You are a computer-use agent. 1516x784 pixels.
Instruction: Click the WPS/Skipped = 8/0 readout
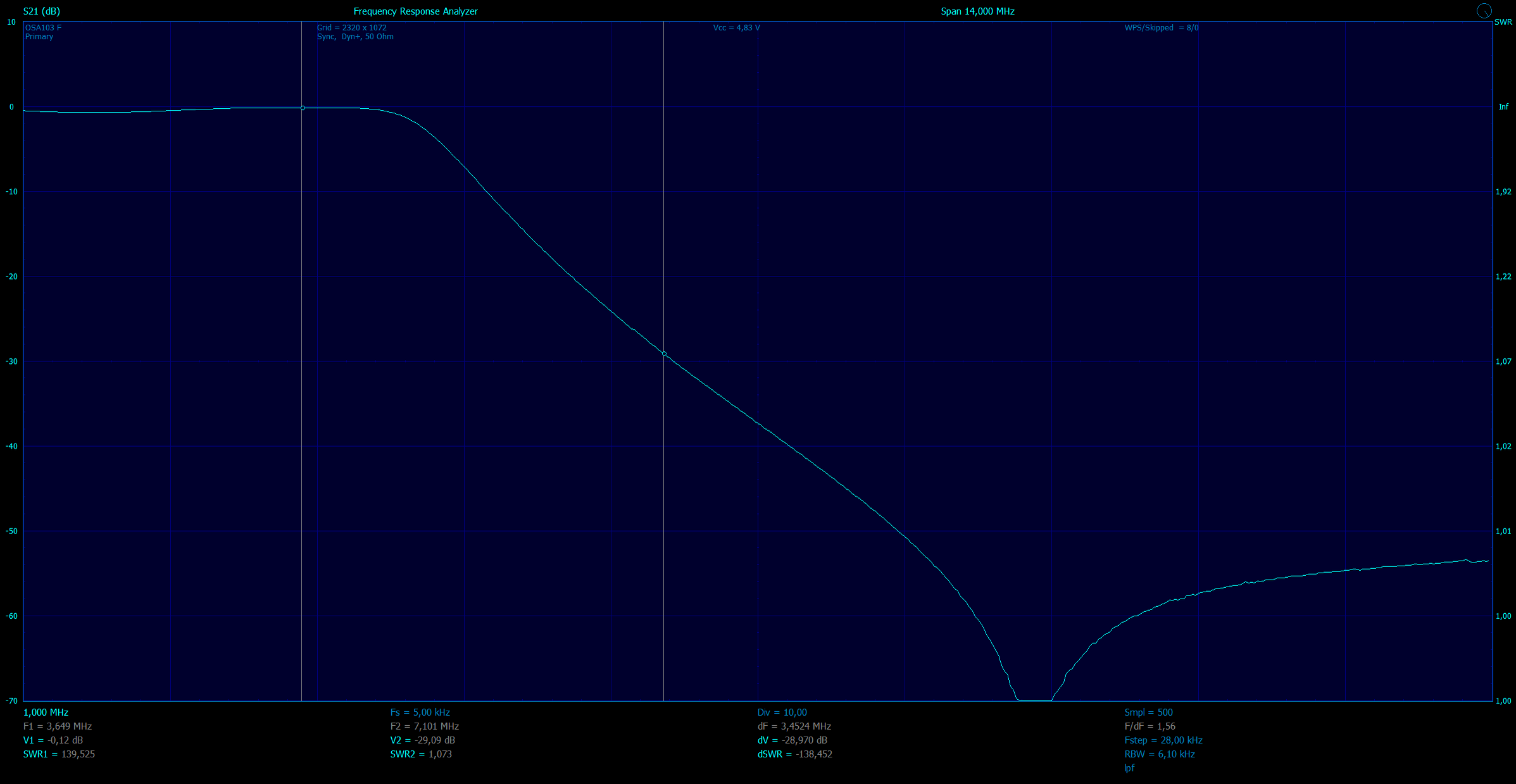click(1161, 28)
